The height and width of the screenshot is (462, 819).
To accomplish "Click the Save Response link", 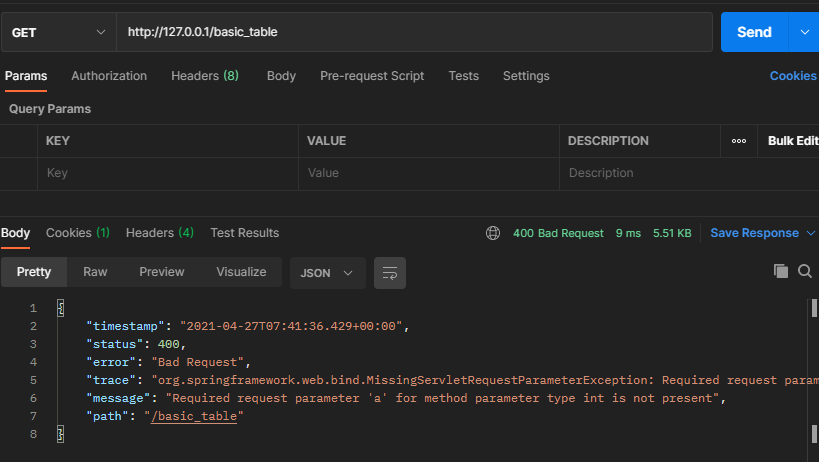I will (x=754, y=233).
